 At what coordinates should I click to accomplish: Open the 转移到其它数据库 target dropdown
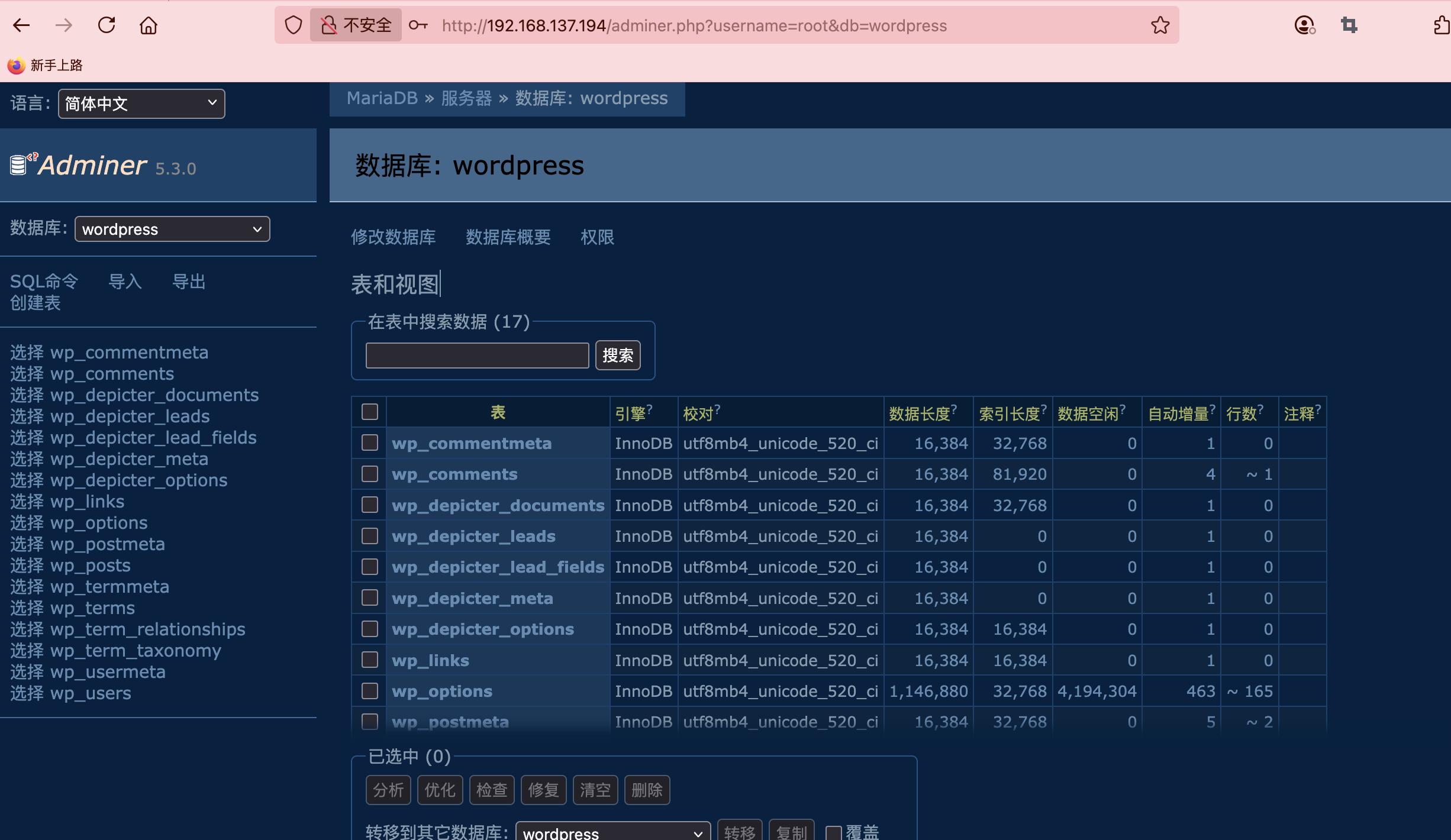coord(613,832)
